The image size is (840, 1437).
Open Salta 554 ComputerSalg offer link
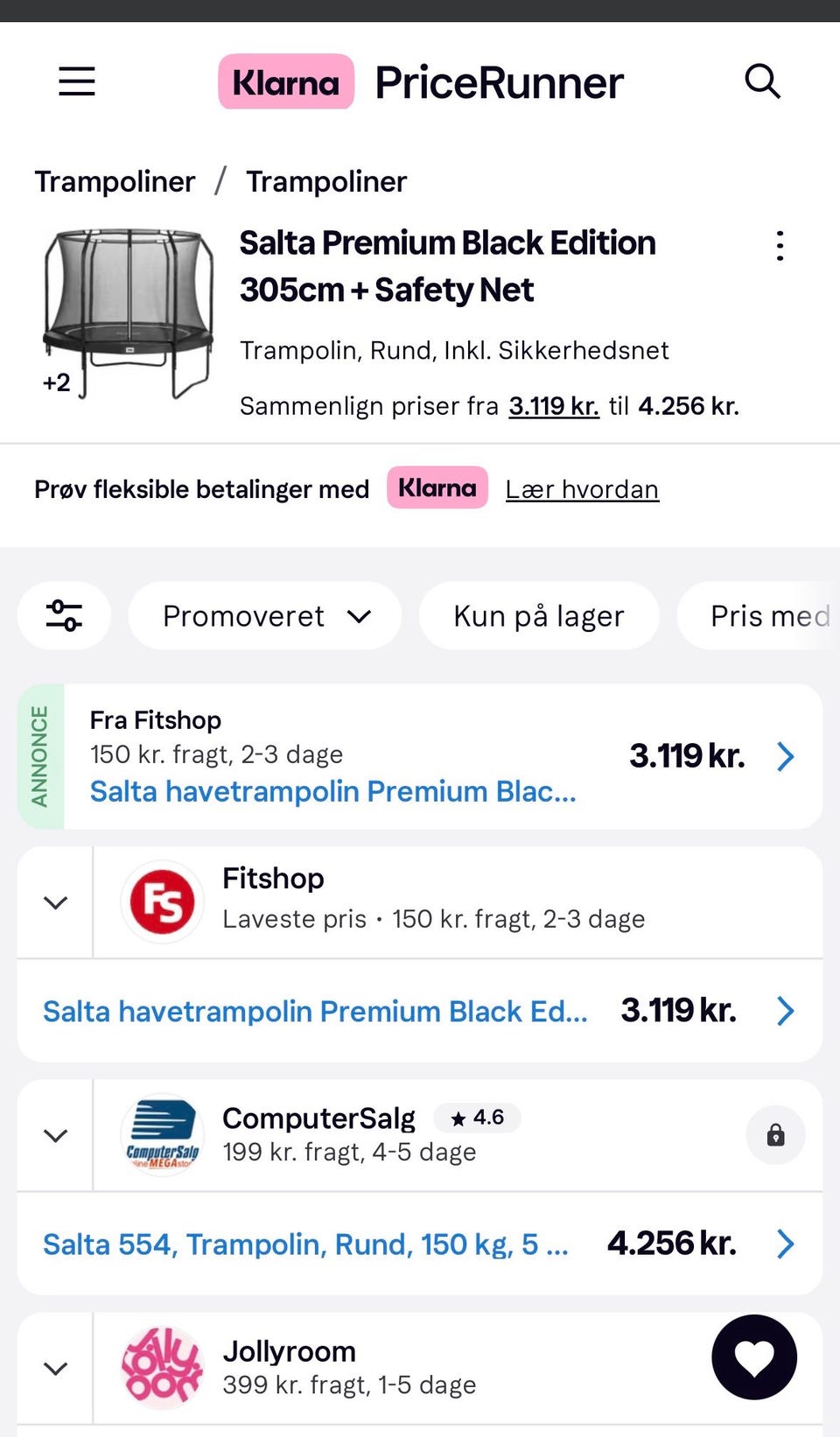306,1244
